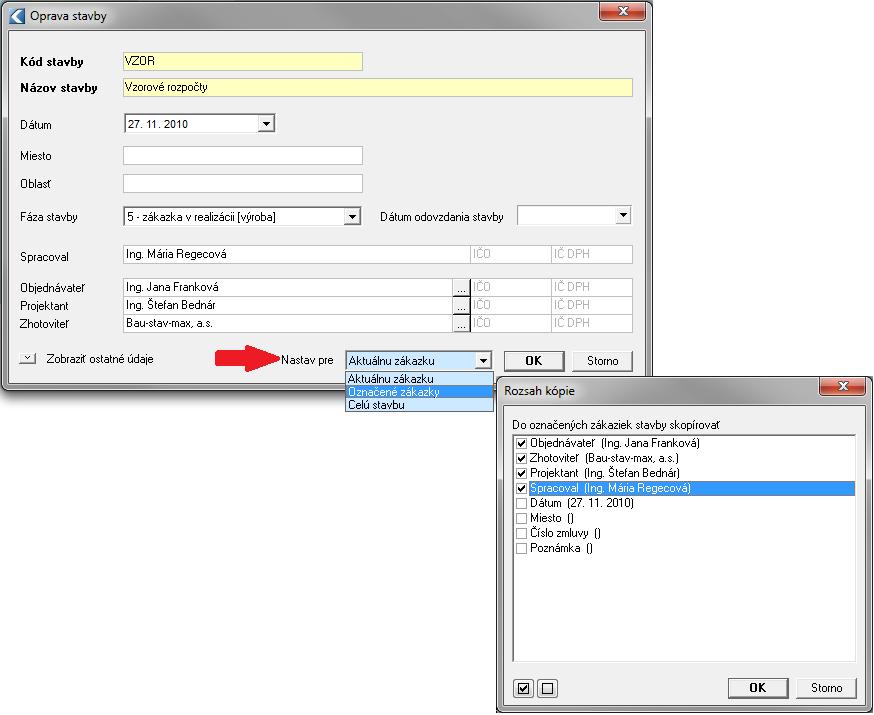
Task: Uncheck Zhotoviteľ (Bau-stav-max, a.s.) checkbox
Action: (522, 459)
